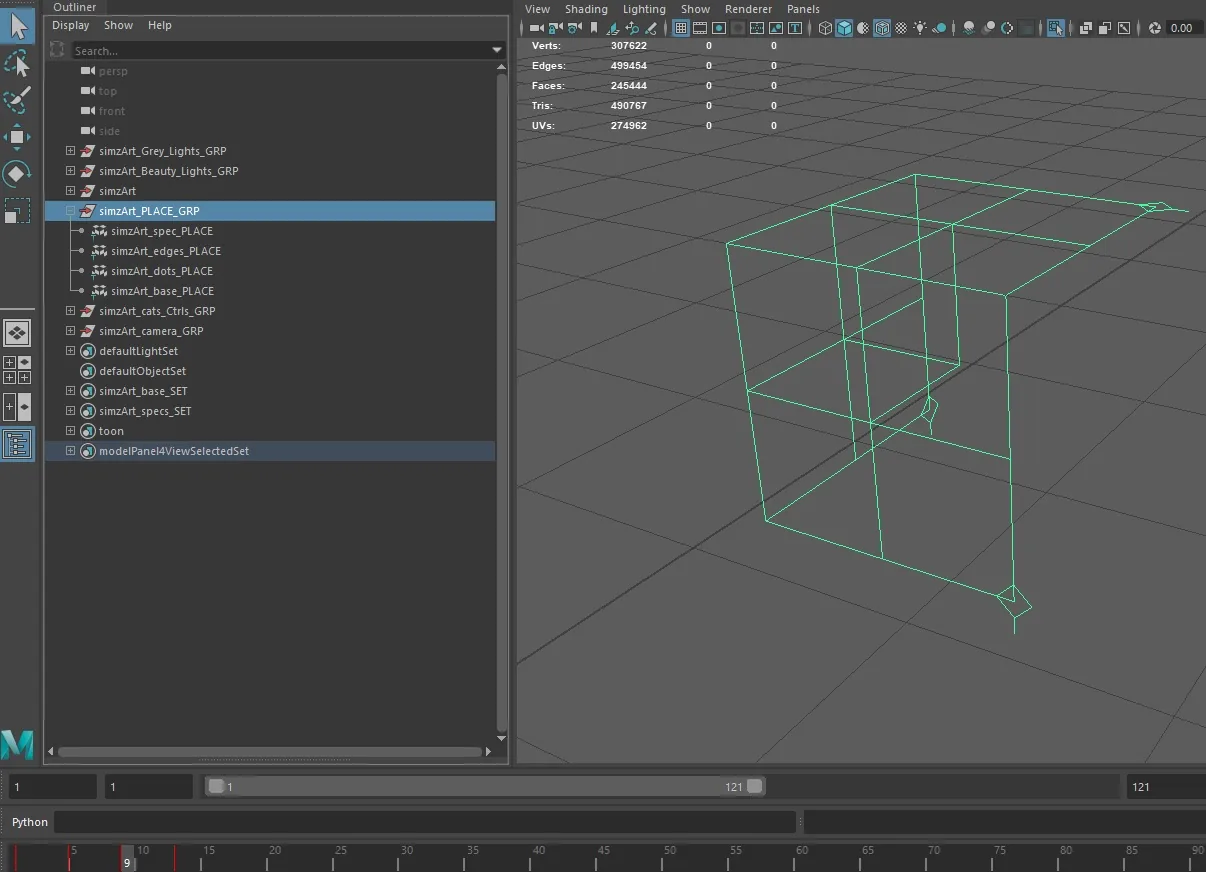Choose the Paint Selection tool
The height and width of the screenshot is (872, 1206).
(18, 100)
